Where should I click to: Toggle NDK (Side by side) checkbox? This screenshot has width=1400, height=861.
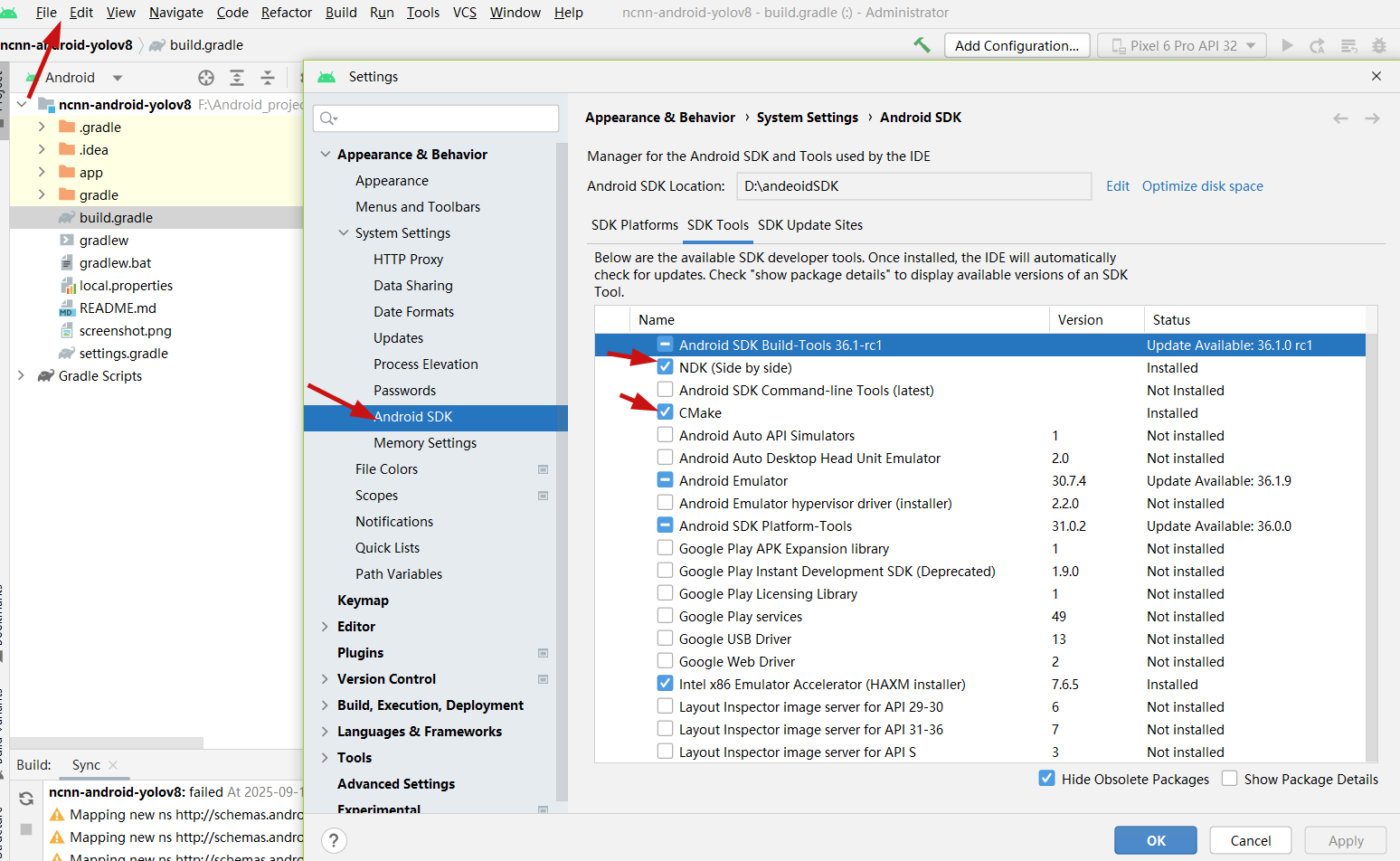(x=665, y=367)
